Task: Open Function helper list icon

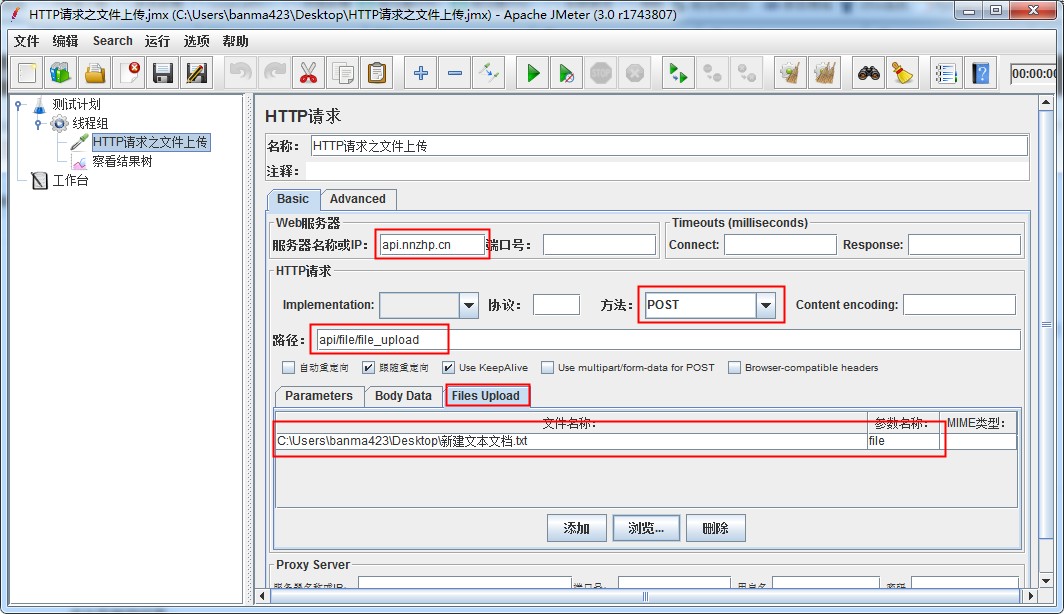Action: [x=946, y=73]
